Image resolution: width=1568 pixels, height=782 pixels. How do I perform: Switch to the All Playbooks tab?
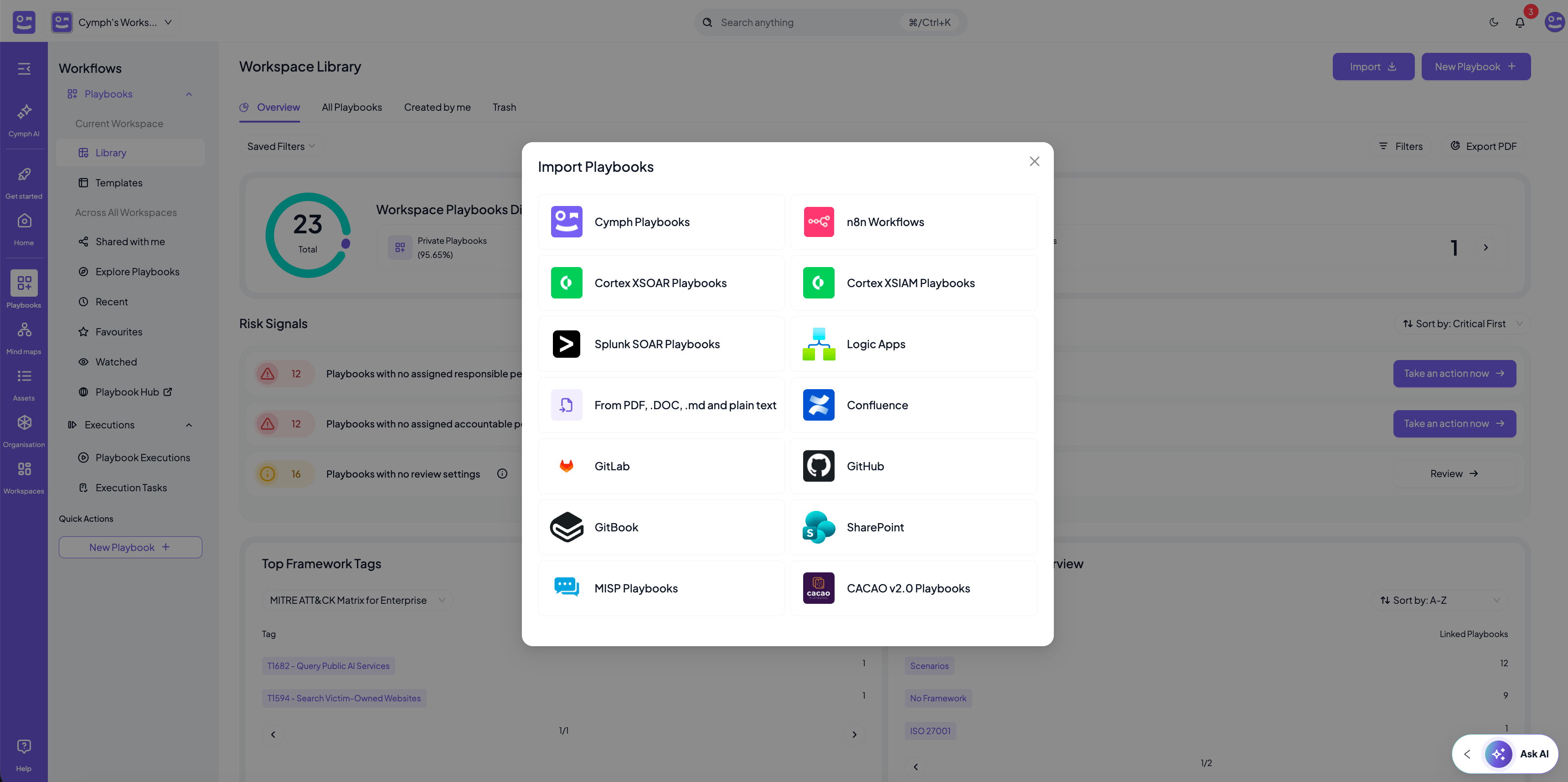(x=352, y=107)
